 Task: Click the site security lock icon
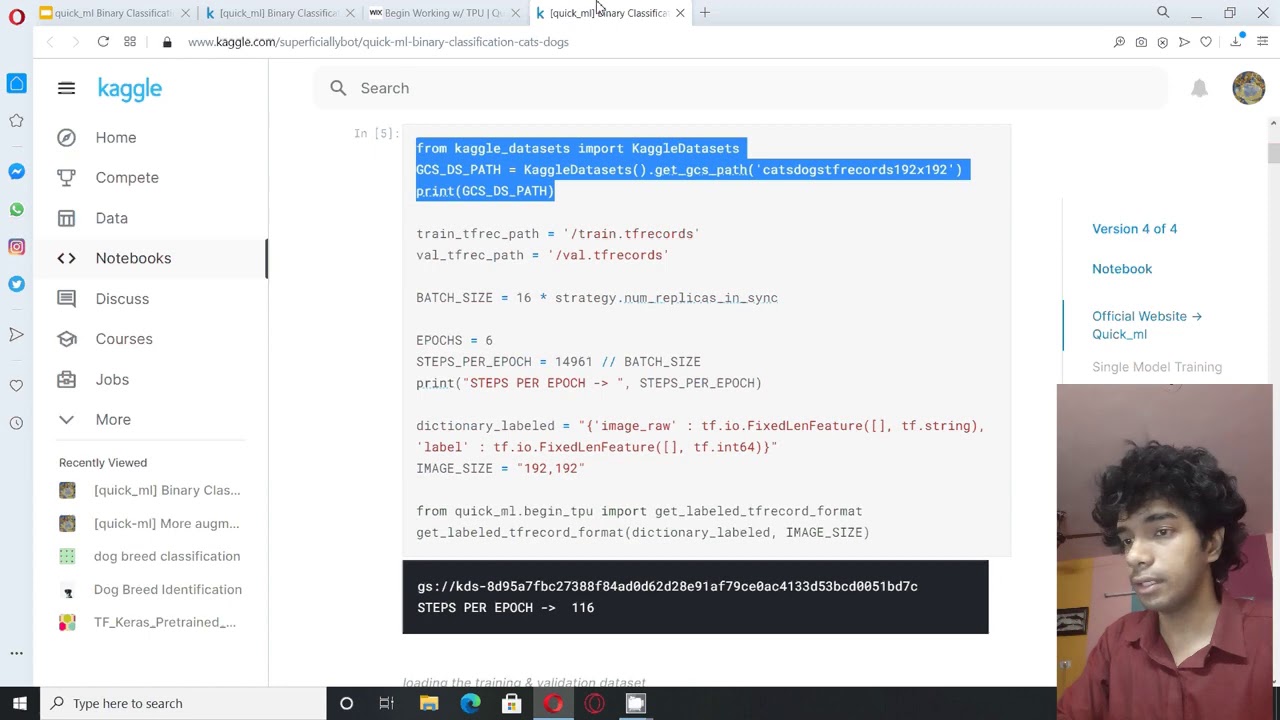pyautogui.click(x=167, y=42)
